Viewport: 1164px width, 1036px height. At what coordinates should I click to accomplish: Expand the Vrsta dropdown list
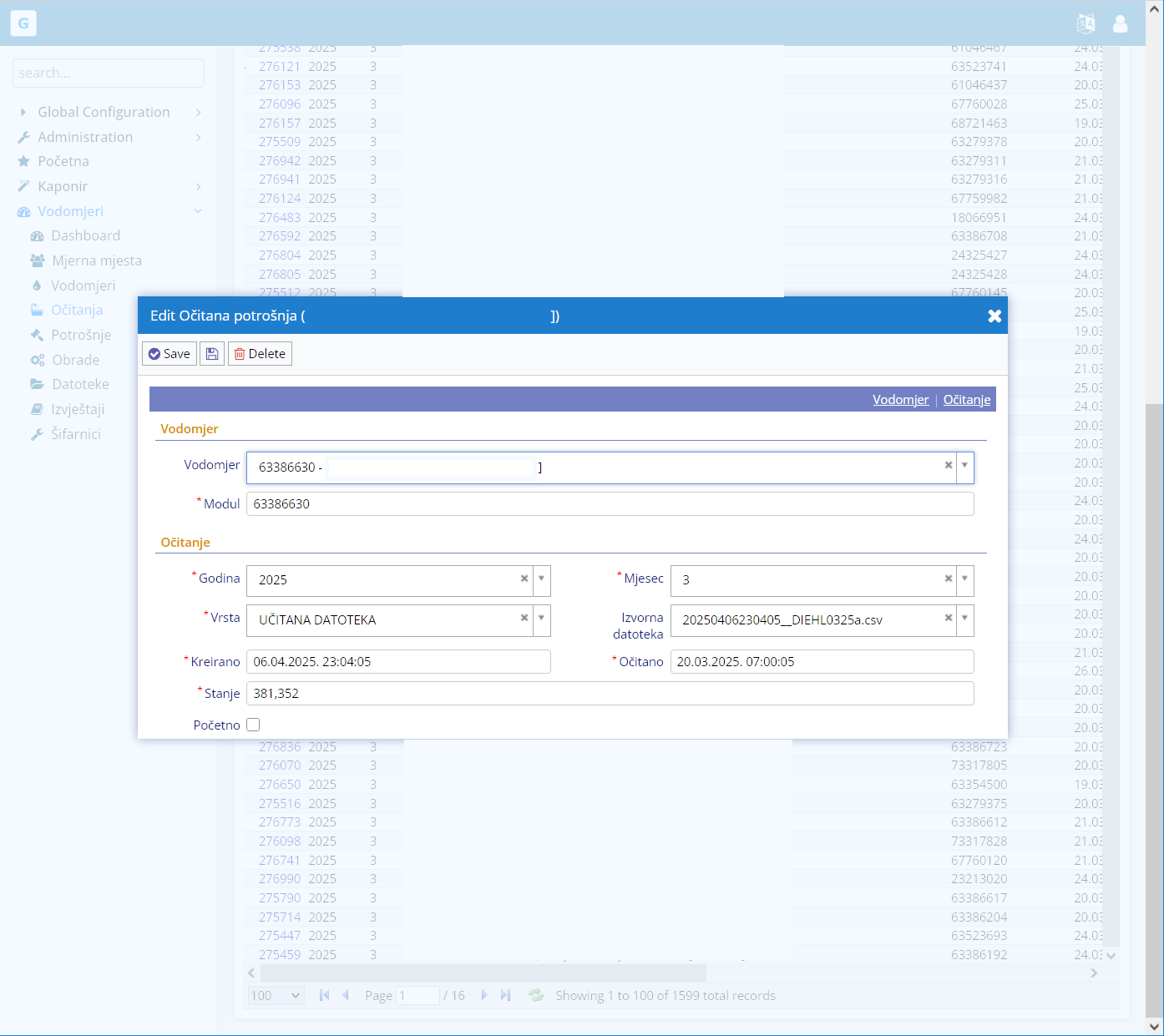click(x=542, y=619)
